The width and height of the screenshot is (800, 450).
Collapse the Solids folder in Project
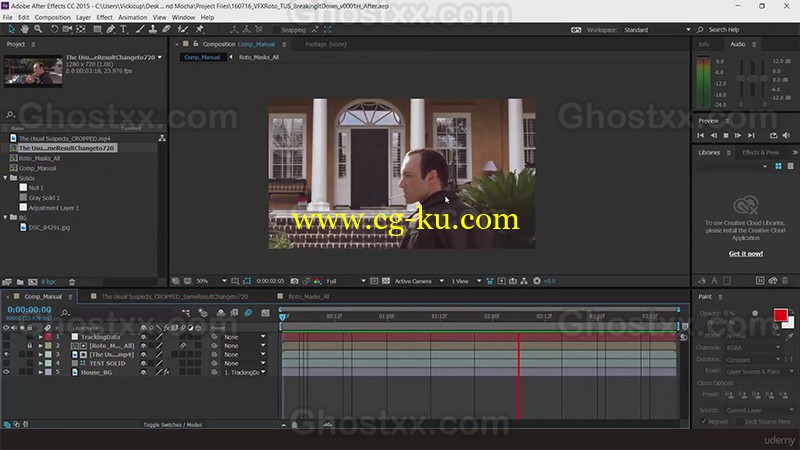6,178
